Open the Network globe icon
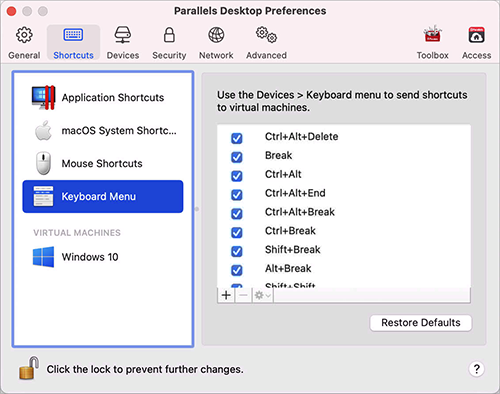Screen dimensions: 500x394 [x=216, y=35]
